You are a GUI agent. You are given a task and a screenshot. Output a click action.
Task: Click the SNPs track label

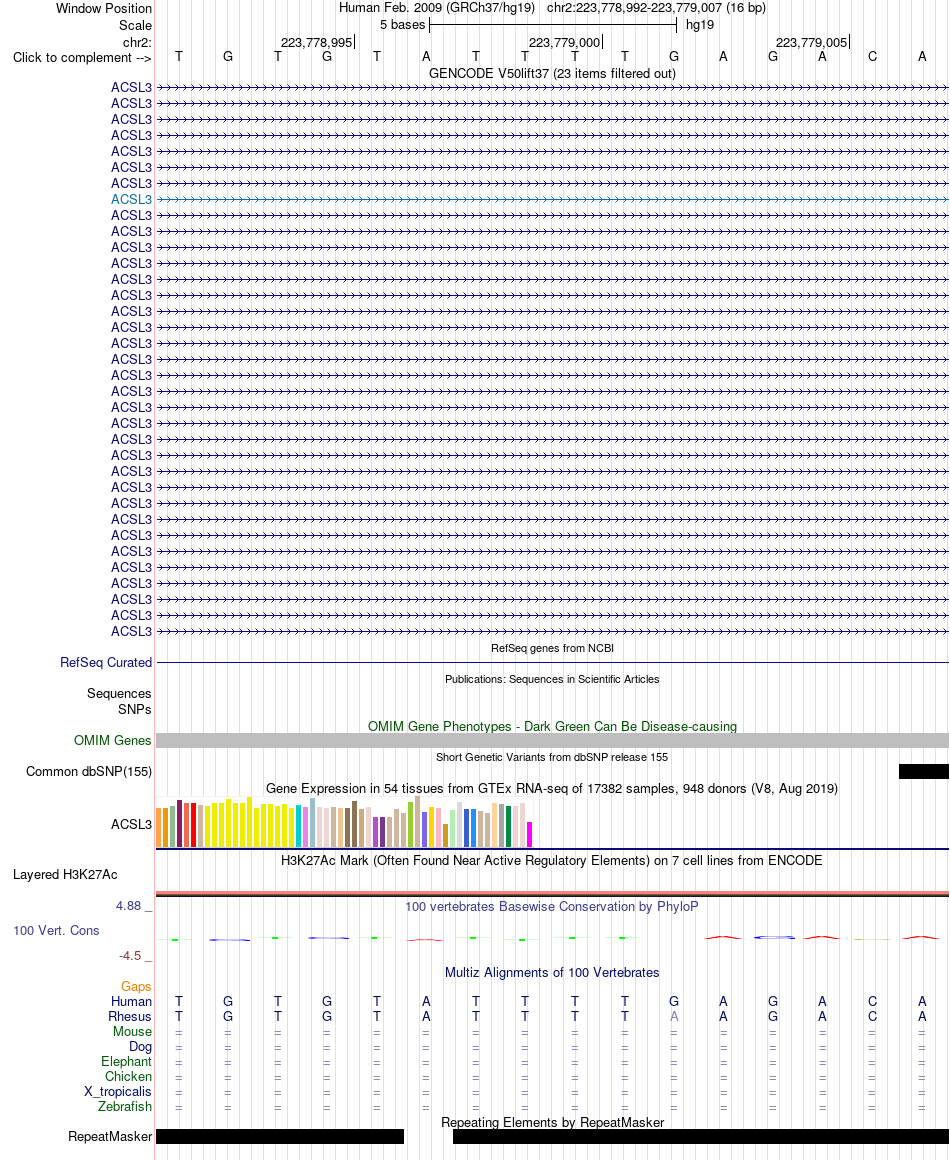[135, 709]
